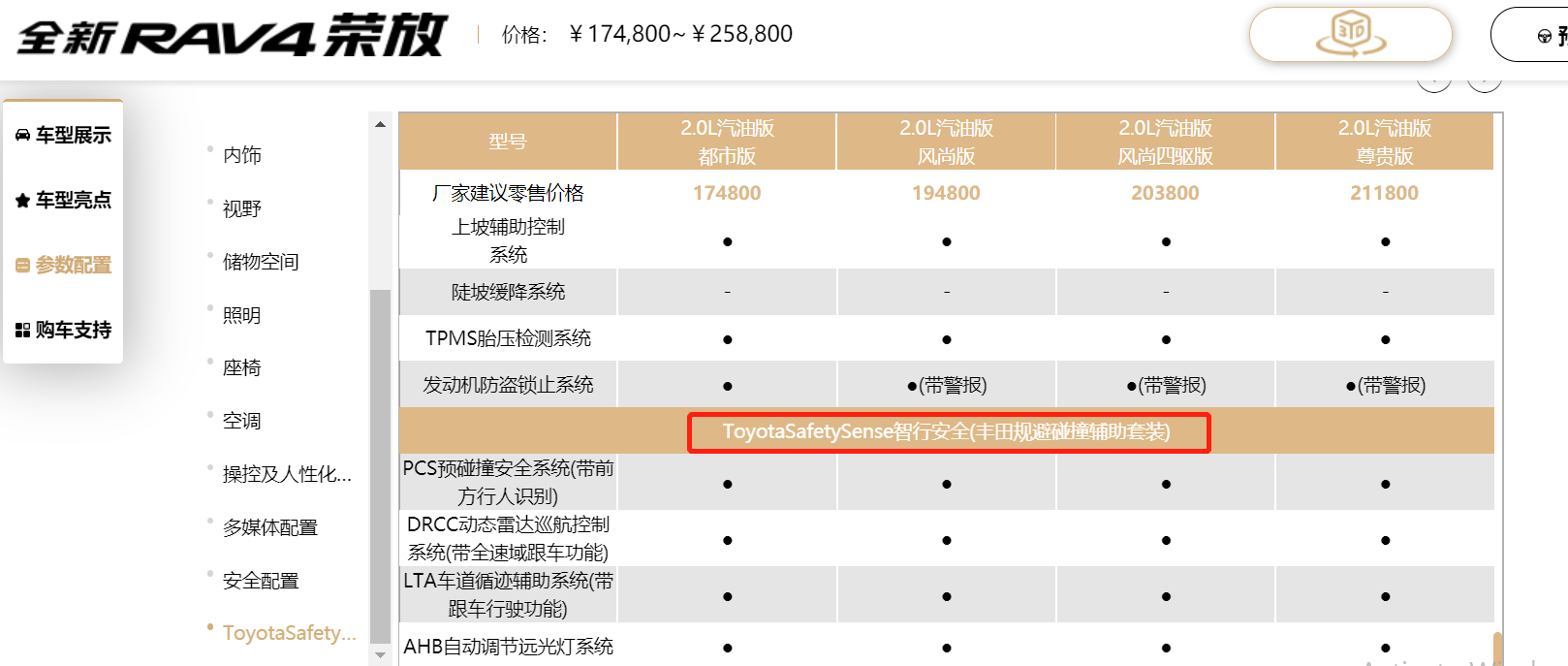The height and width of the screenshot is (666, 1568).
Task: Click the ToyotaSafetySense智行安全 section heading
Action: pyautogui.click(x=947, y=431)
